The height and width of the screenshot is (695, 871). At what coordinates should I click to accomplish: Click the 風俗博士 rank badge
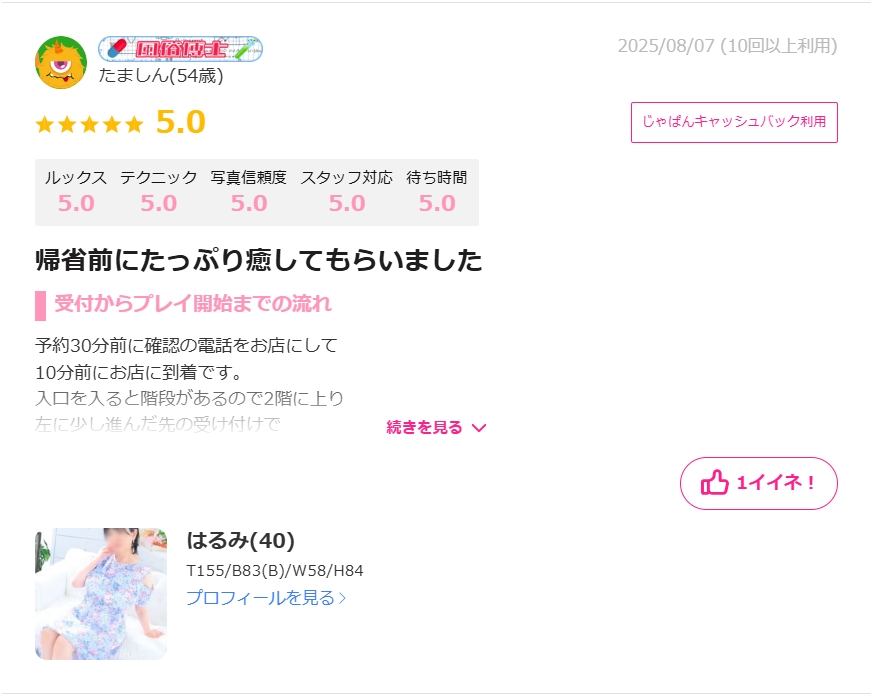click(181, 49)
